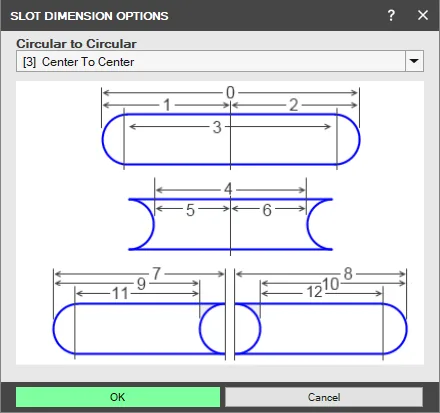Click dimension label 6 in the diagram
Viewport: 440px width, 413px height.
tap(267, 210)
